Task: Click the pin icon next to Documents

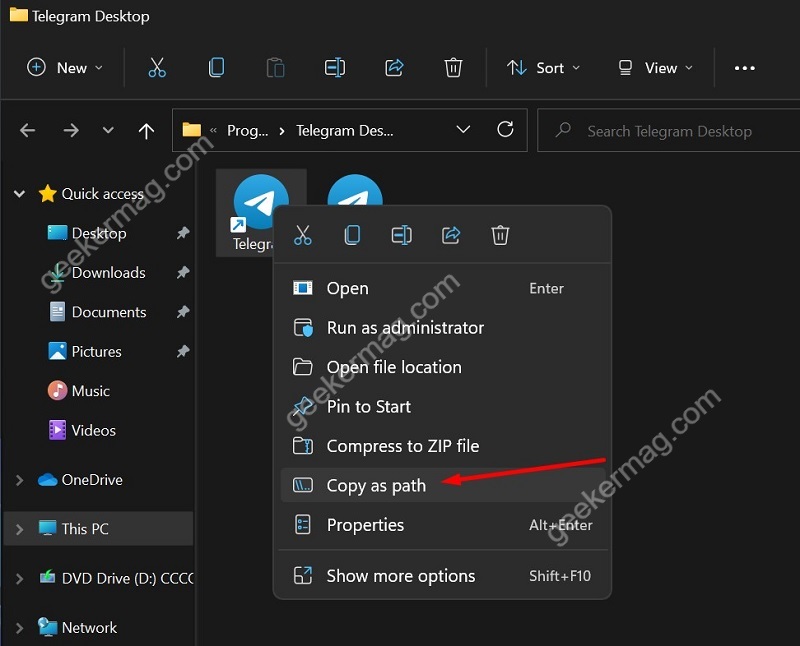Action: click(183, 312)
